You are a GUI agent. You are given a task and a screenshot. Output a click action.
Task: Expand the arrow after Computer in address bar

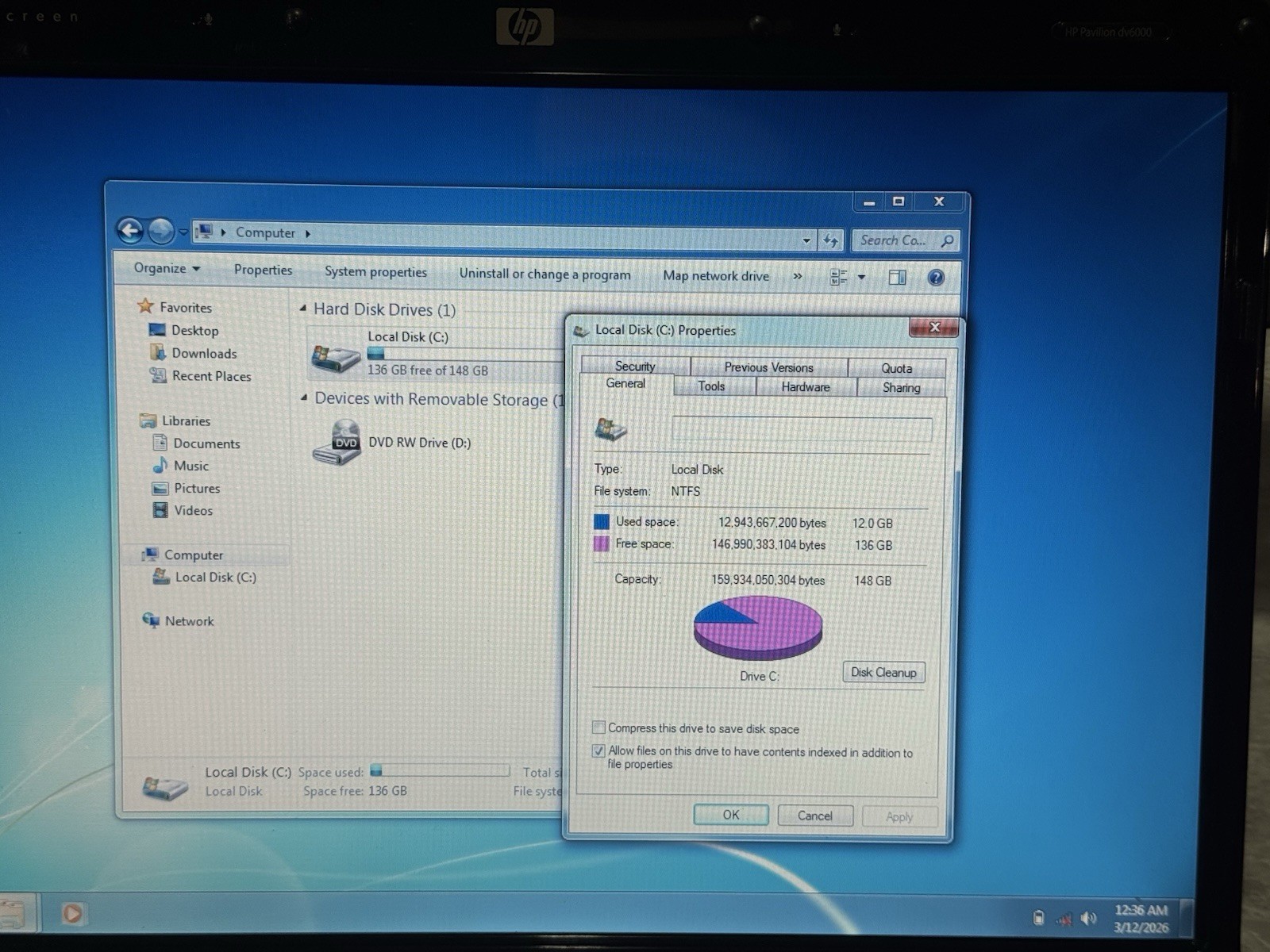[308, 233]
